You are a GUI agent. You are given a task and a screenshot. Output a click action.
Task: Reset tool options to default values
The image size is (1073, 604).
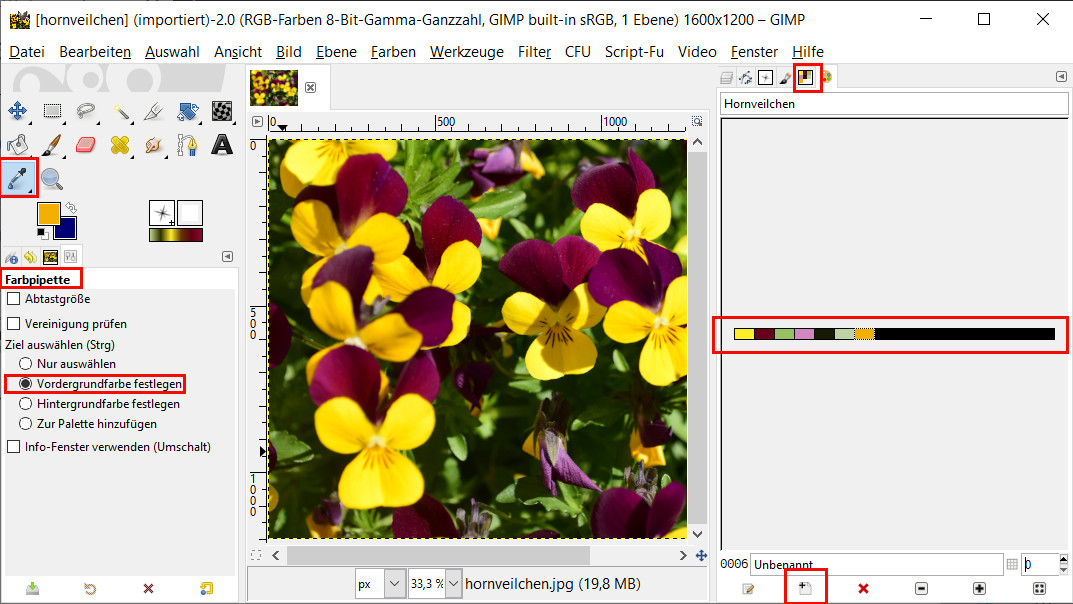(x=206, y=588)
